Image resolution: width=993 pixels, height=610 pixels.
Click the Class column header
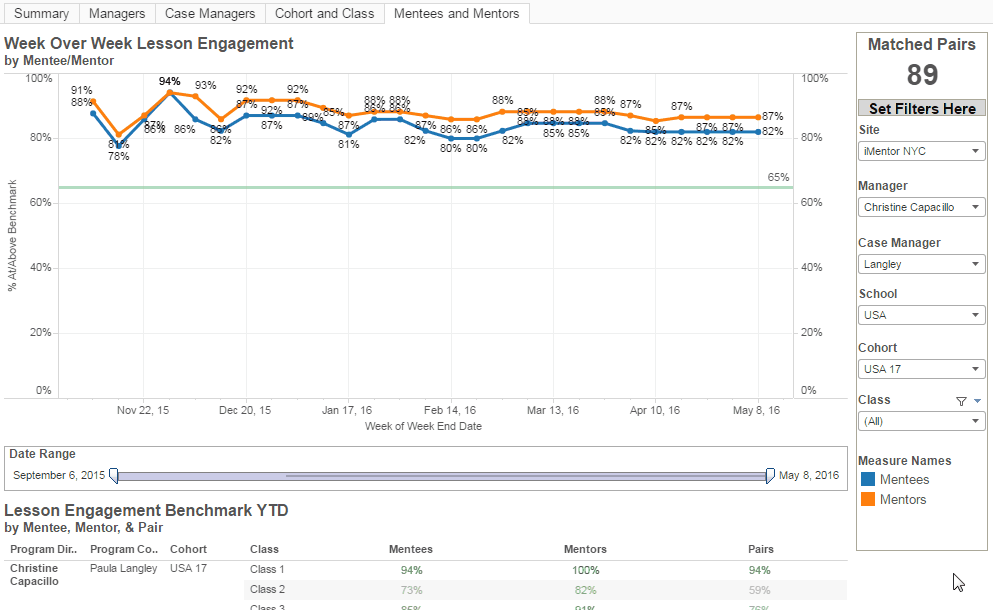[x=264, y=549]
